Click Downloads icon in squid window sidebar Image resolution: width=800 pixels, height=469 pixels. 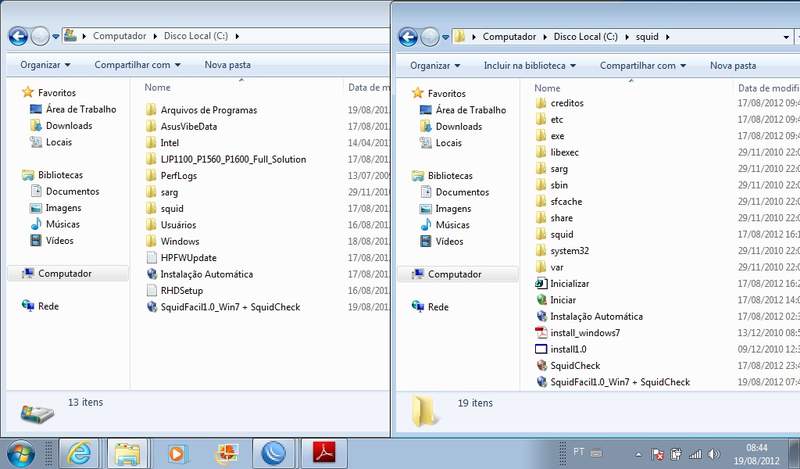426,127
